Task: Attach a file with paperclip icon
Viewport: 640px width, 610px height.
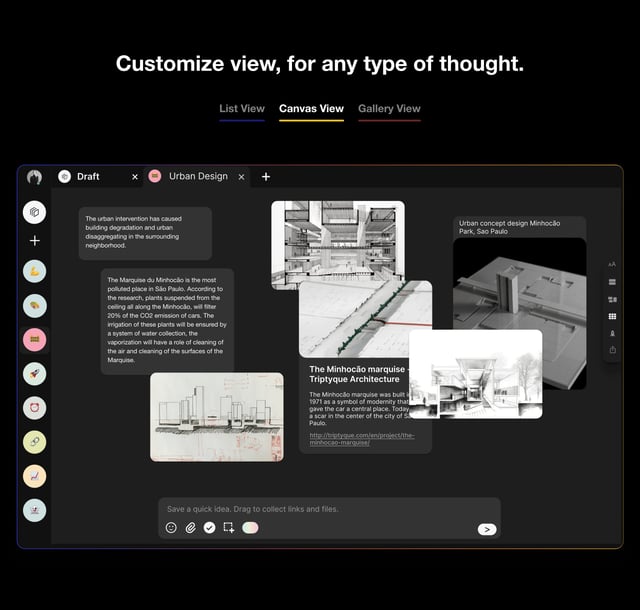Action: tap(190, 528)
